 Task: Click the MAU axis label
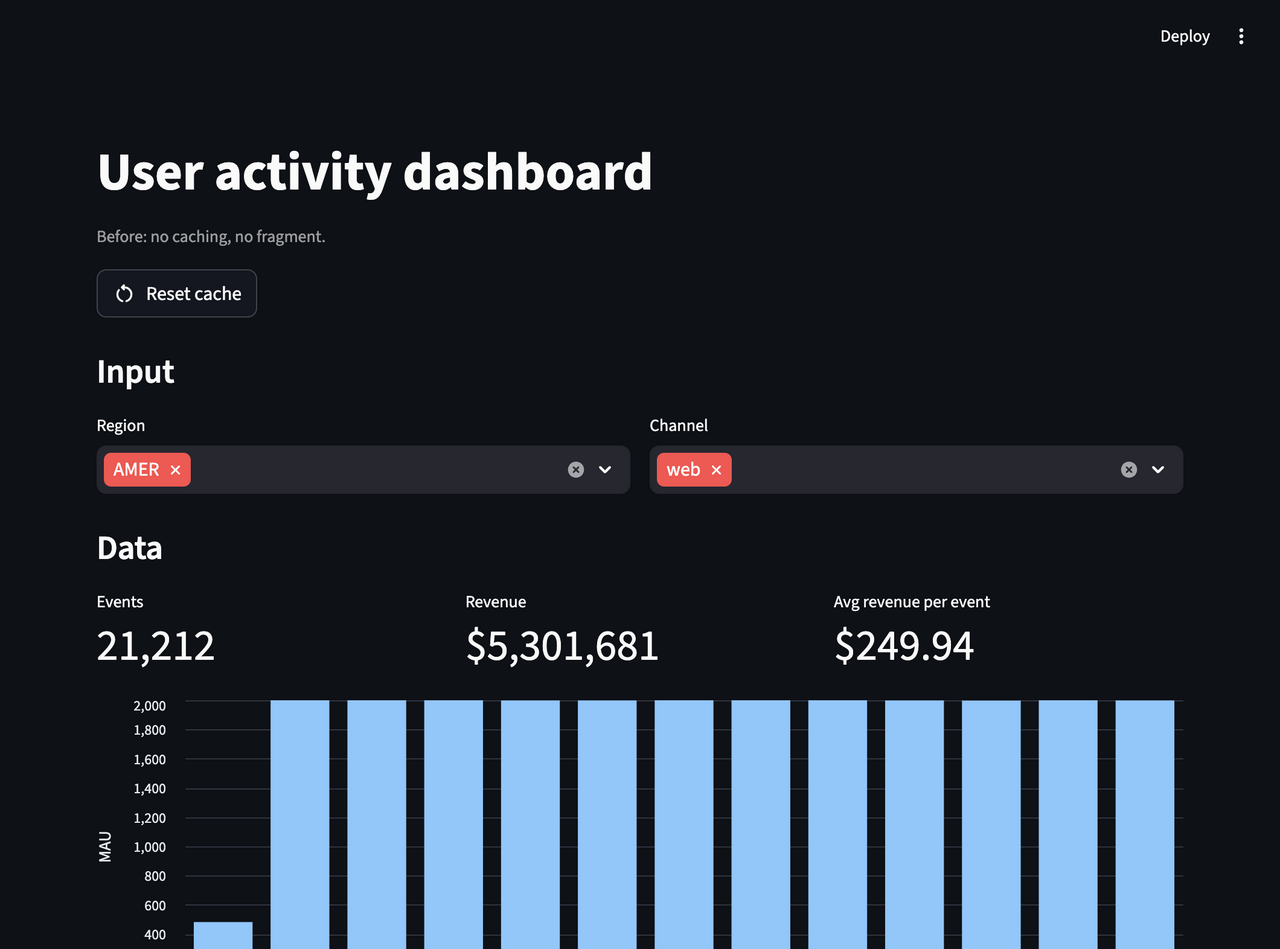point(105,847)
